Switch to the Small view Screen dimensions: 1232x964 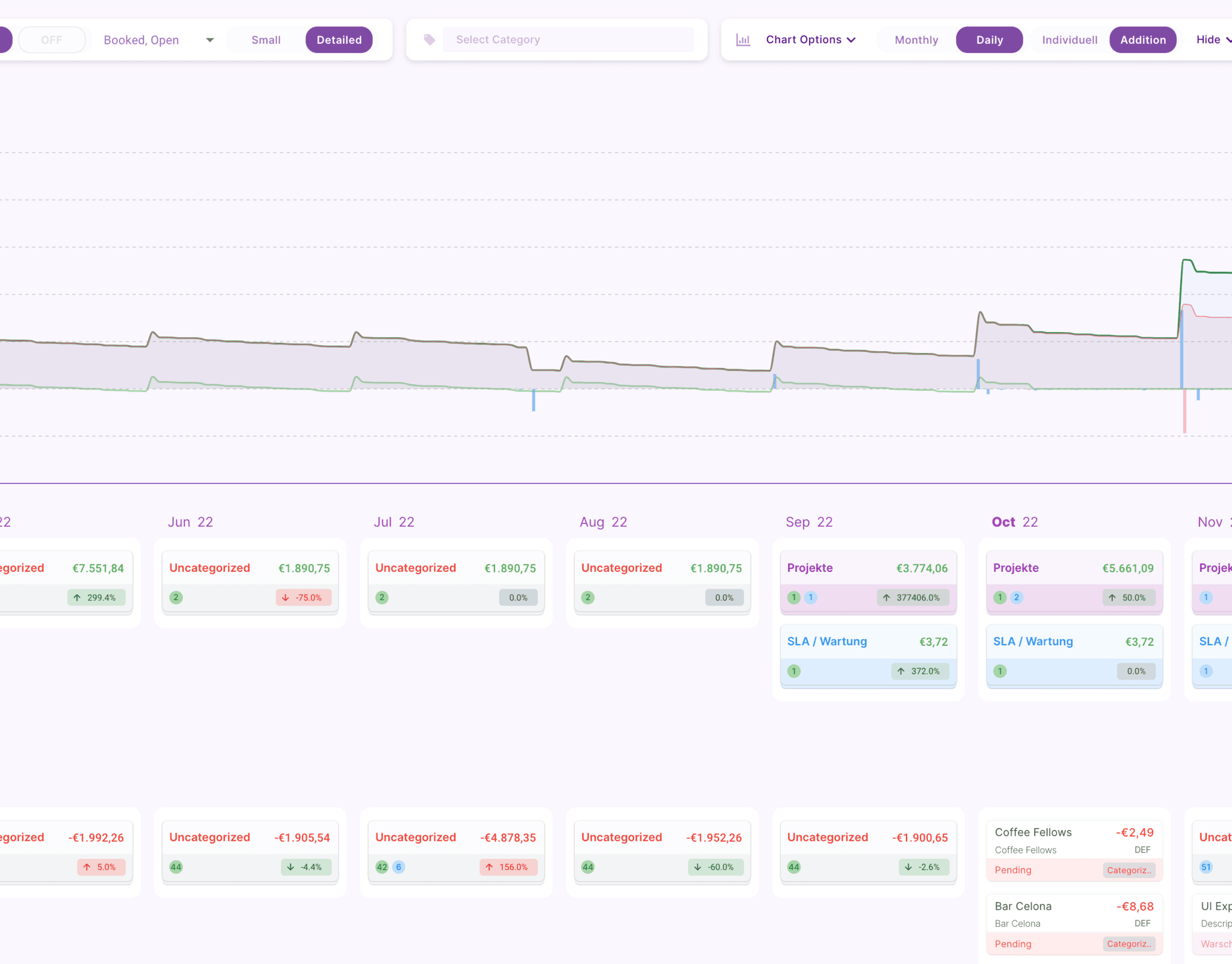click(266, 40)
